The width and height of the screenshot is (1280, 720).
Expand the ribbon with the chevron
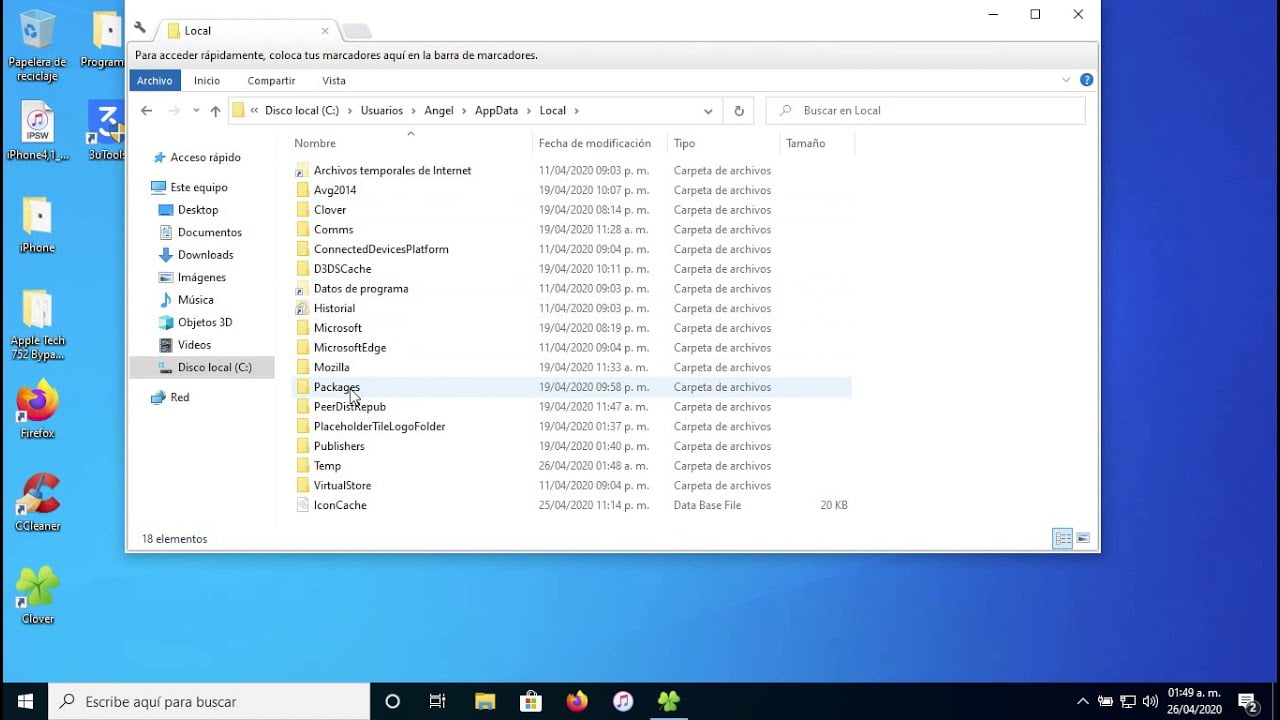coord(1066,80)
